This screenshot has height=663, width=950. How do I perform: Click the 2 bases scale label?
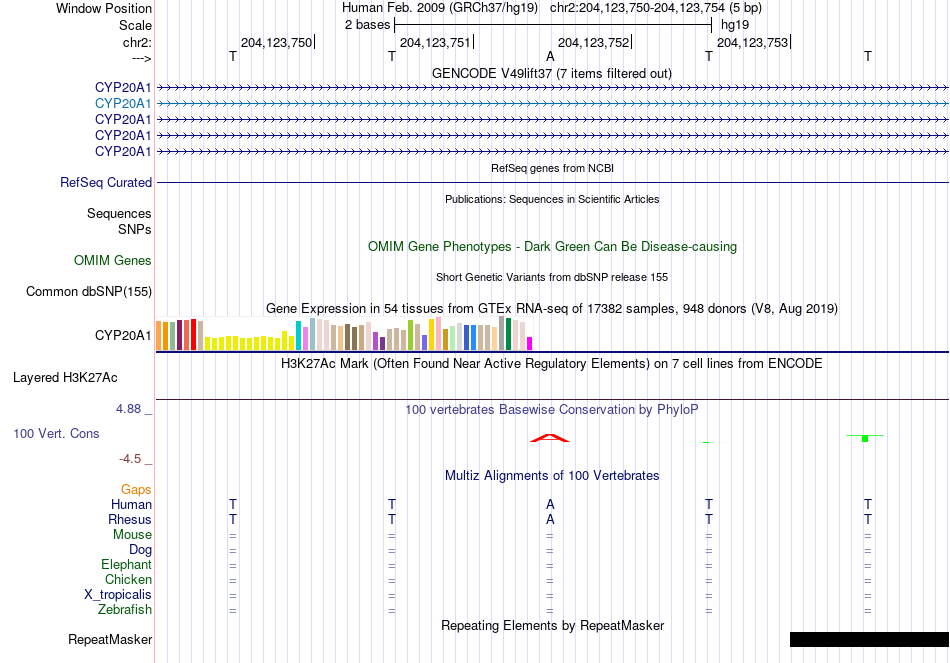(367, 25)
